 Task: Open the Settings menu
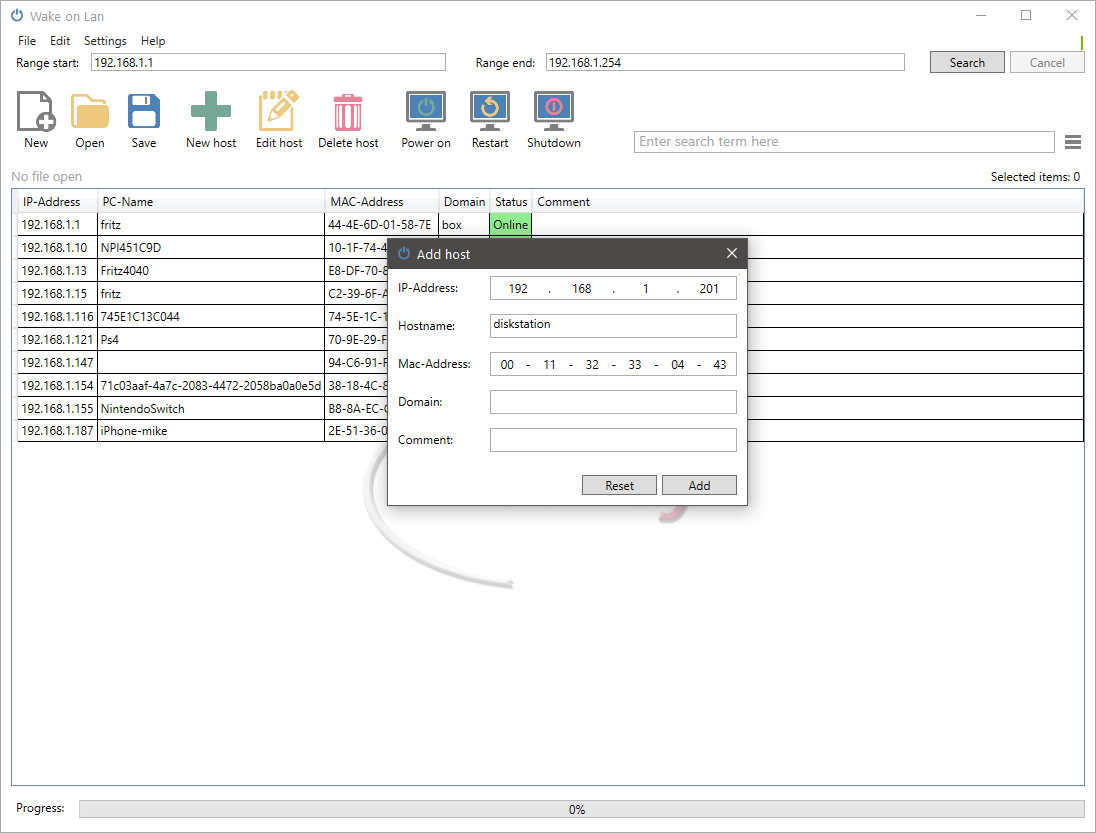pos(106,41)
